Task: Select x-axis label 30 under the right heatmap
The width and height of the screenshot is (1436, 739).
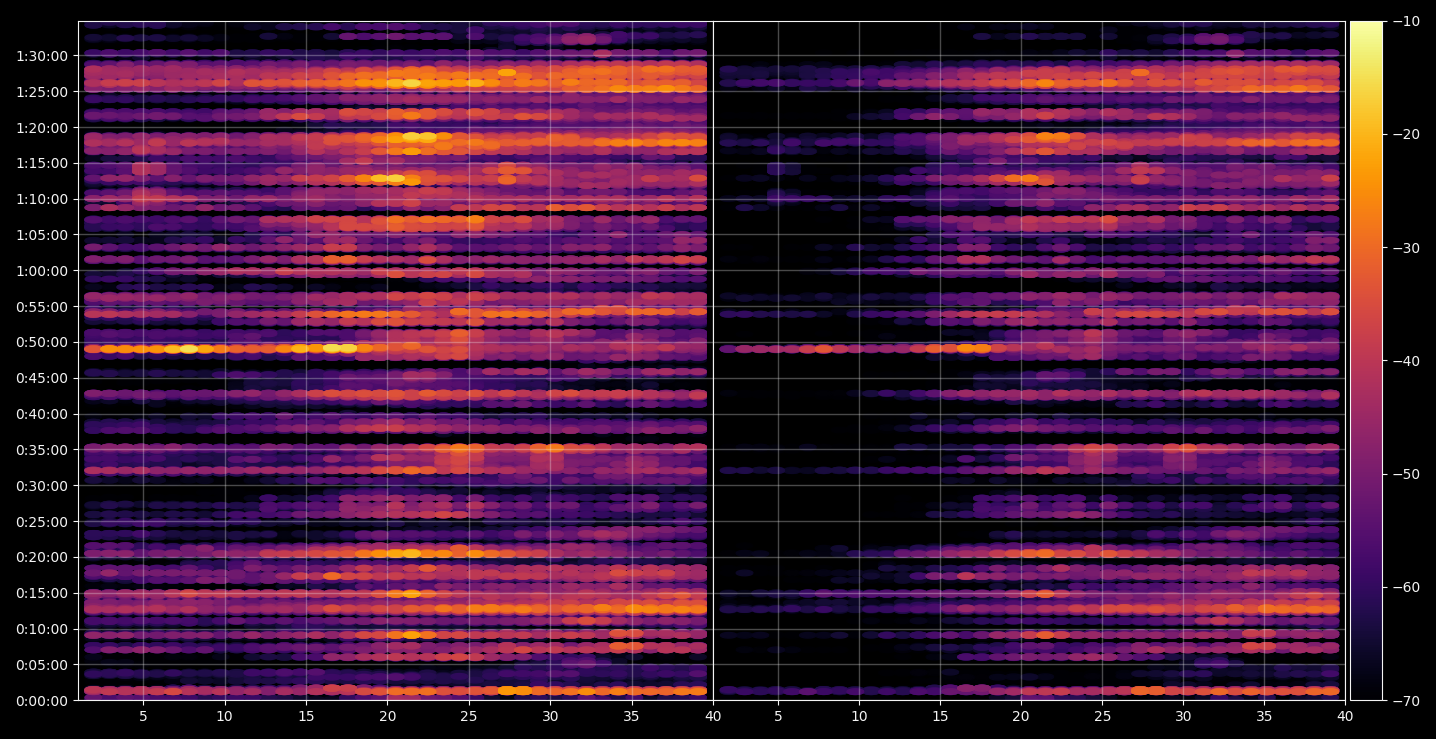Action: 1183,716
